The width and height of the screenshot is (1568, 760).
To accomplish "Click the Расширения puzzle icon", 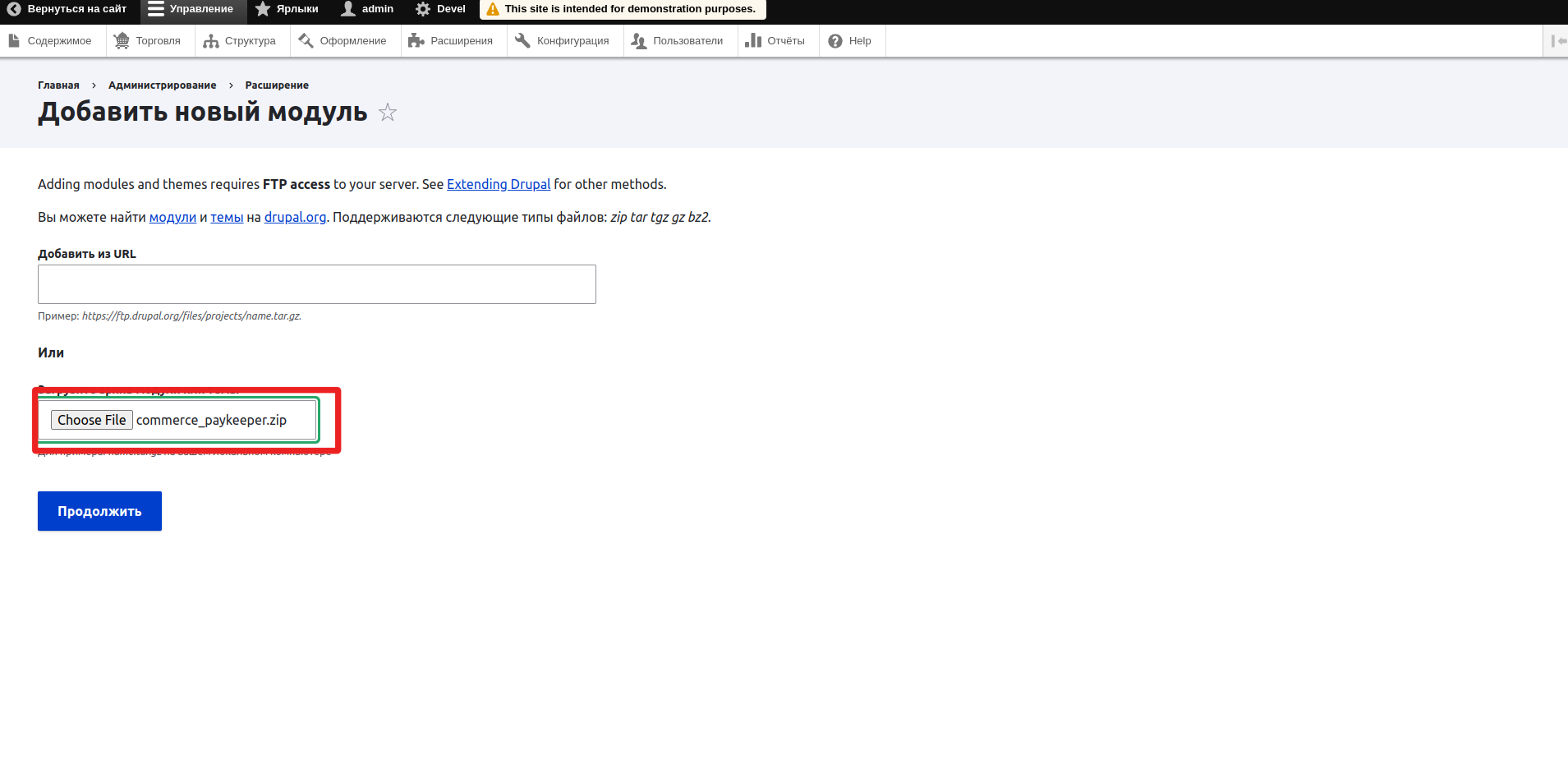I will pyautogui.click(x=416, y=41).
